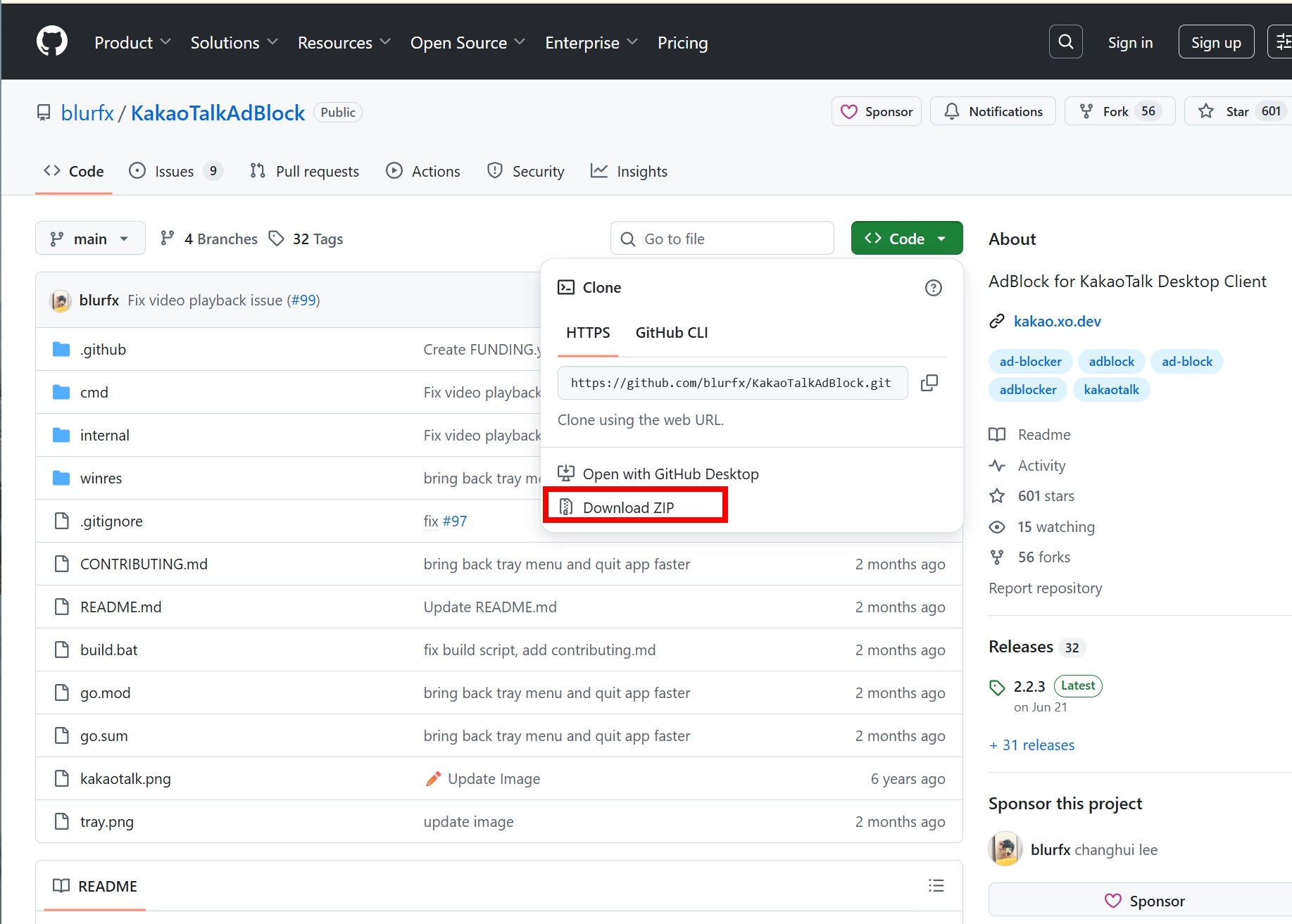Open Readme link in About
Viewport: 1292px width, 924px height.
coord(1030,434)
